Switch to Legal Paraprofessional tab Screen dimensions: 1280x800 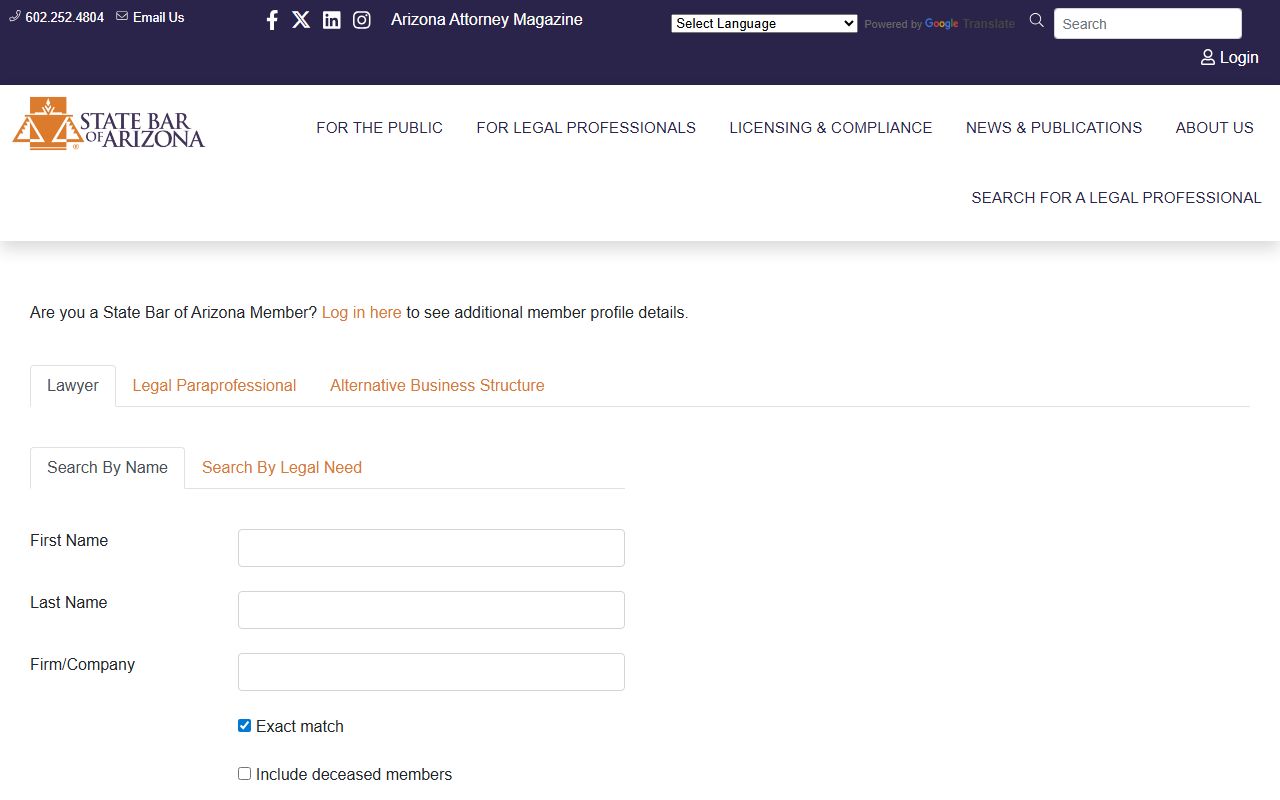coord(214,386)
